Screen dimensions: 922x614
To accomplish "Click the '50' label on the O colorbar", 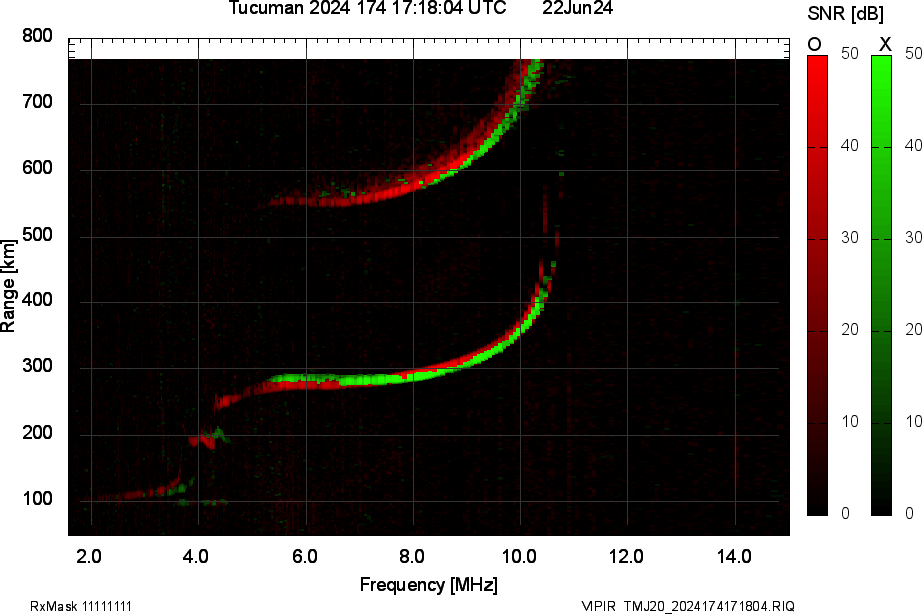I will click(x=850, y=54).
